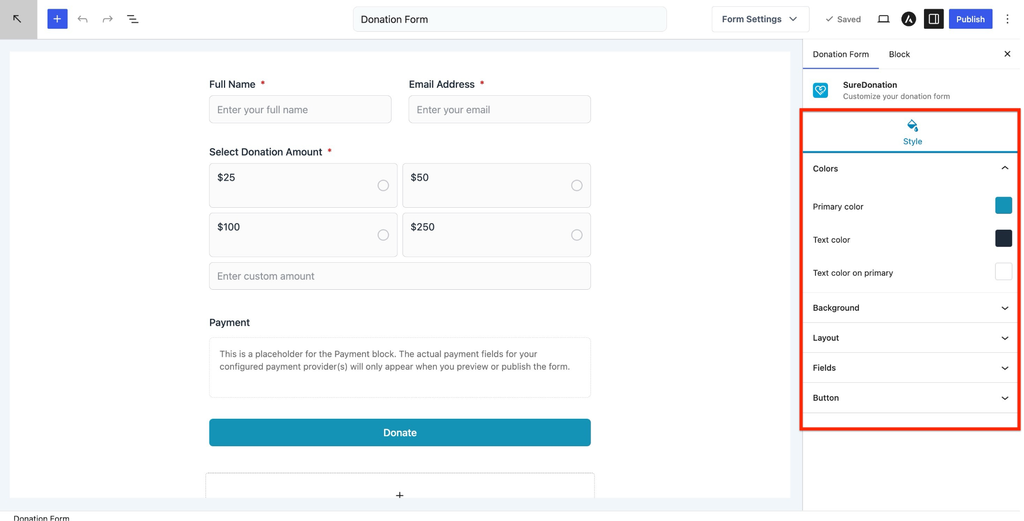Image resolution: width=1024 pixels, height=521 pixels.
Task: Click the Enter custom amount field
Action: tap(400, 276)
